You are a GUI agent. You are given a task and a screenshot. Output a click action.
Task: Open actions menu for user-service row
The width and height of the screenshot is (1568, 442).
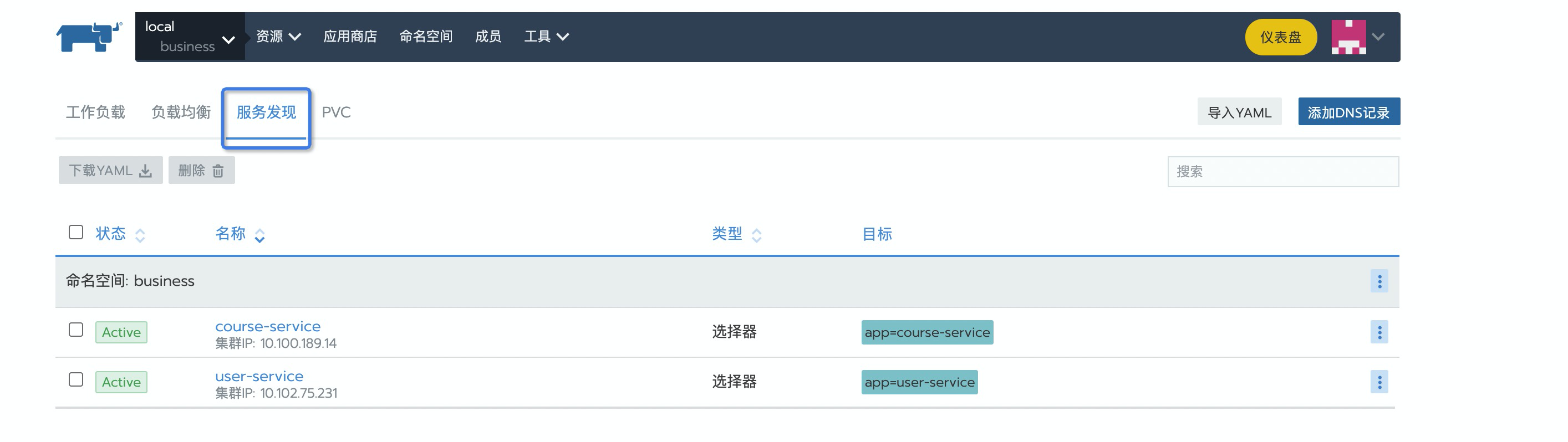pos(1379,382)
